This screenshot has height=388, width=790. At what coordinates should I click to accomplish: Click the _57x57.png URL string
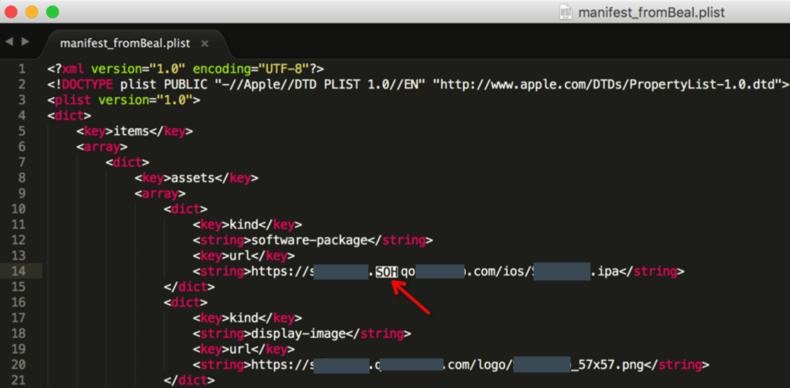451,365
